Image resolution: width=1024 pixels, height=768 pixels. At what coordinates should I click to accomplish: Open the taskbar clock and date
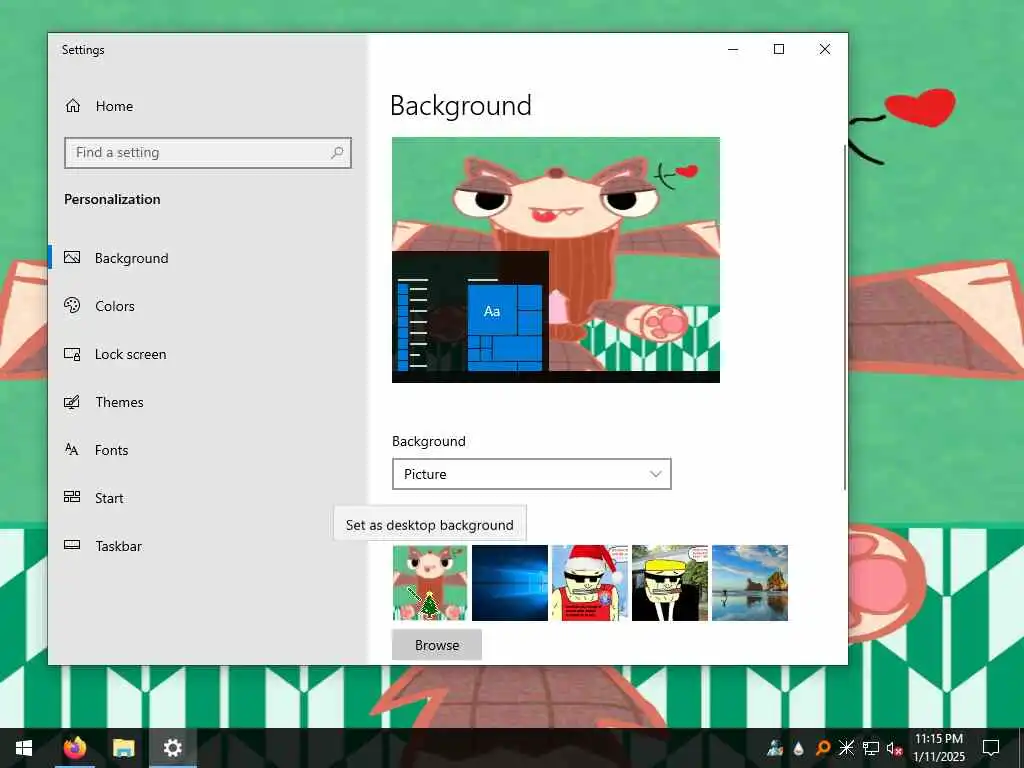[x=938, y=748]
